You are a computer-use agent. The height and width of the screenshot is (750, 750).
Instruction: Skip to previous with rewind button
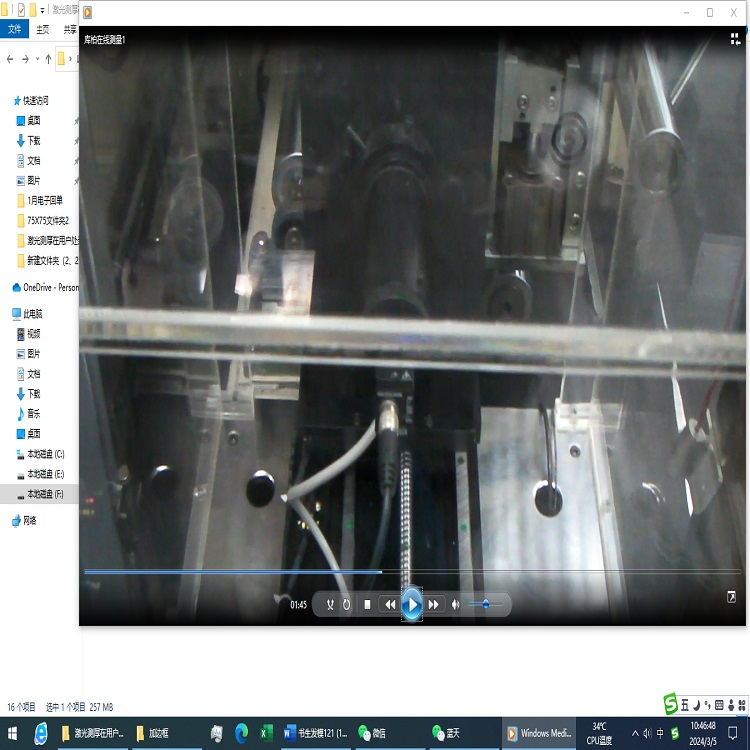[390, 604]
